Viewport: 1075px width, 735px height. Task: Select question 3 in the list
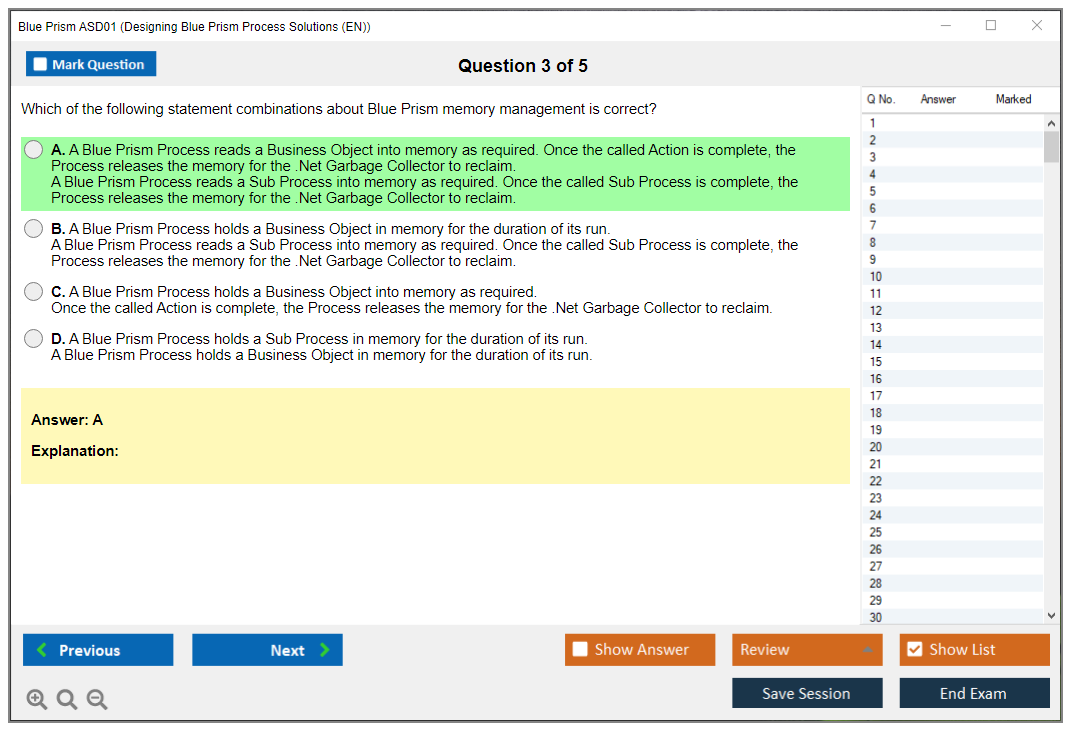point(873,157)
